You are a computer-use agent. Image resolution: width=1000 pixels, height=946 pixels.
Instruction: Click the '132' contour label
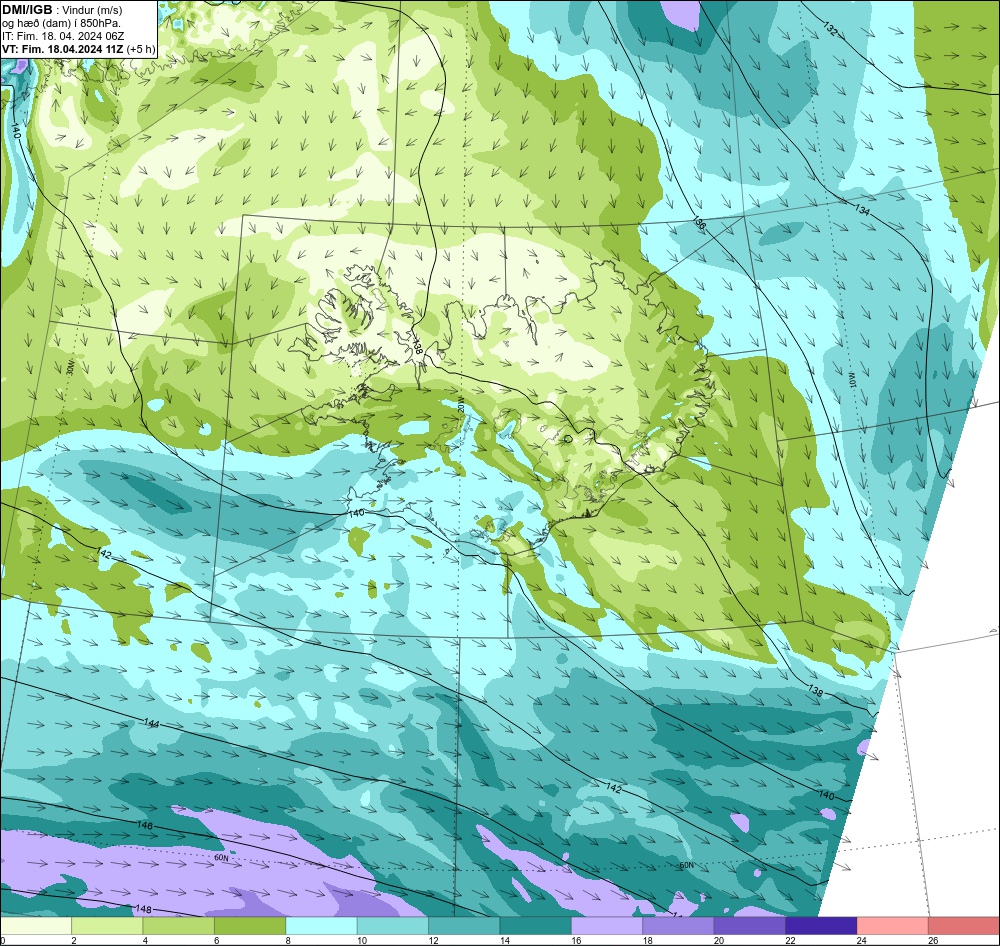tap(830, 29)
